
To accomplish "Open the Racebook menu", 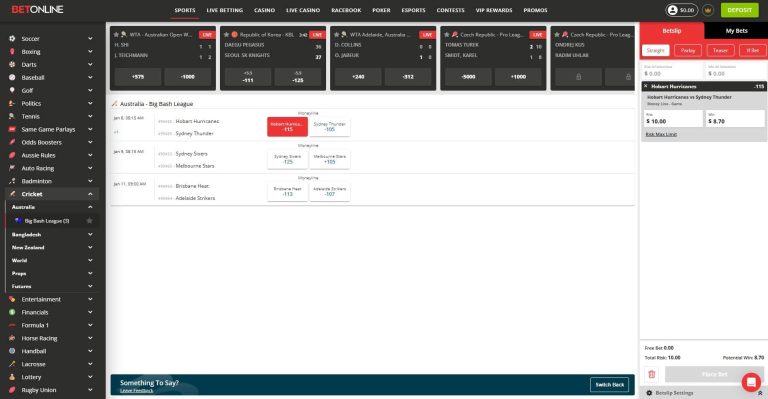I will pyautogui.click(x=346, y=10).
